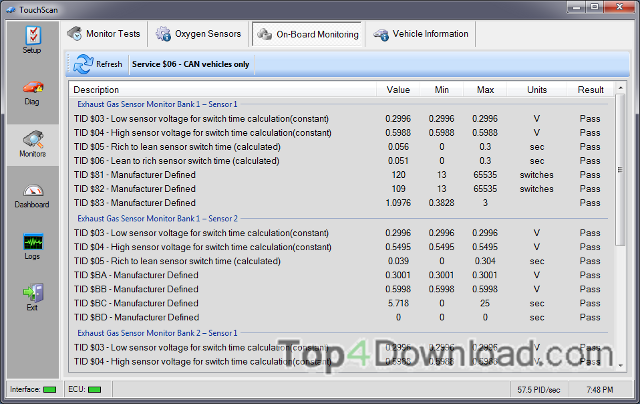
Task: Click max value 0.304 in the list
Action: click(x=485, y=261)
